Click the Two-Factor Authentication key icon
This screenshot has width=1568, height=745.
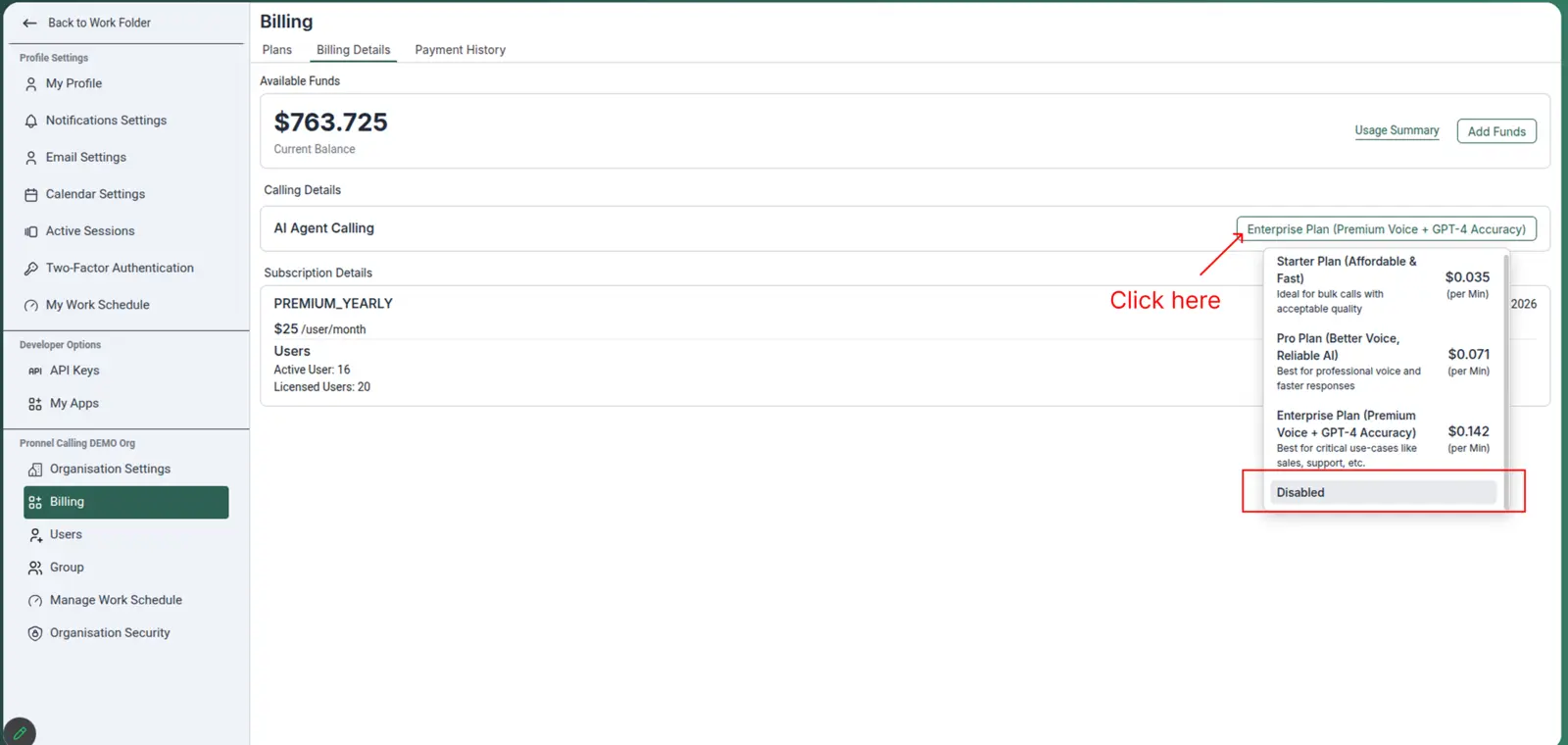[31, 269]
